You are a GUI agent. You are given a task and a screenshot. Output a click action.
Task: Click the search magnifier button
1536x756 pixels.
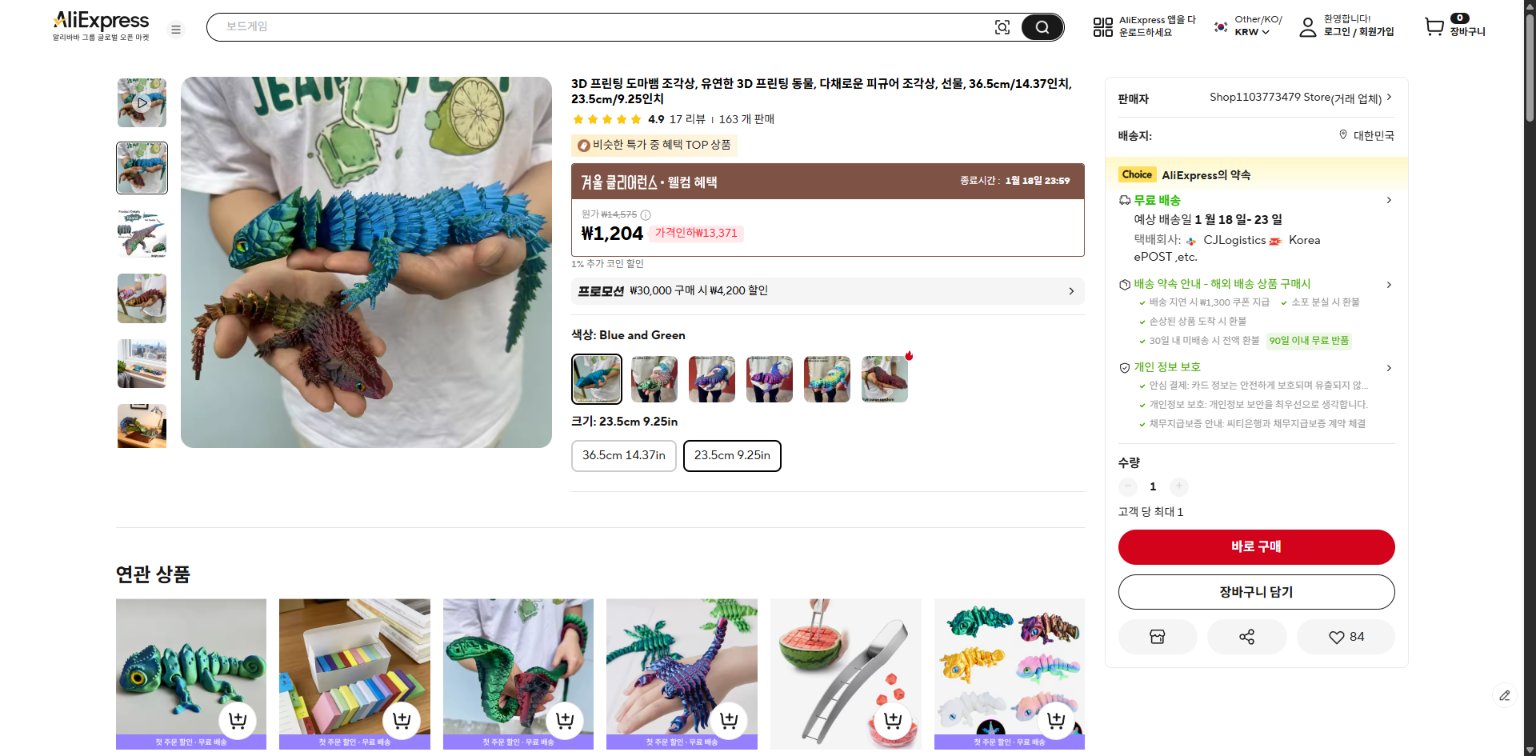1041,28
